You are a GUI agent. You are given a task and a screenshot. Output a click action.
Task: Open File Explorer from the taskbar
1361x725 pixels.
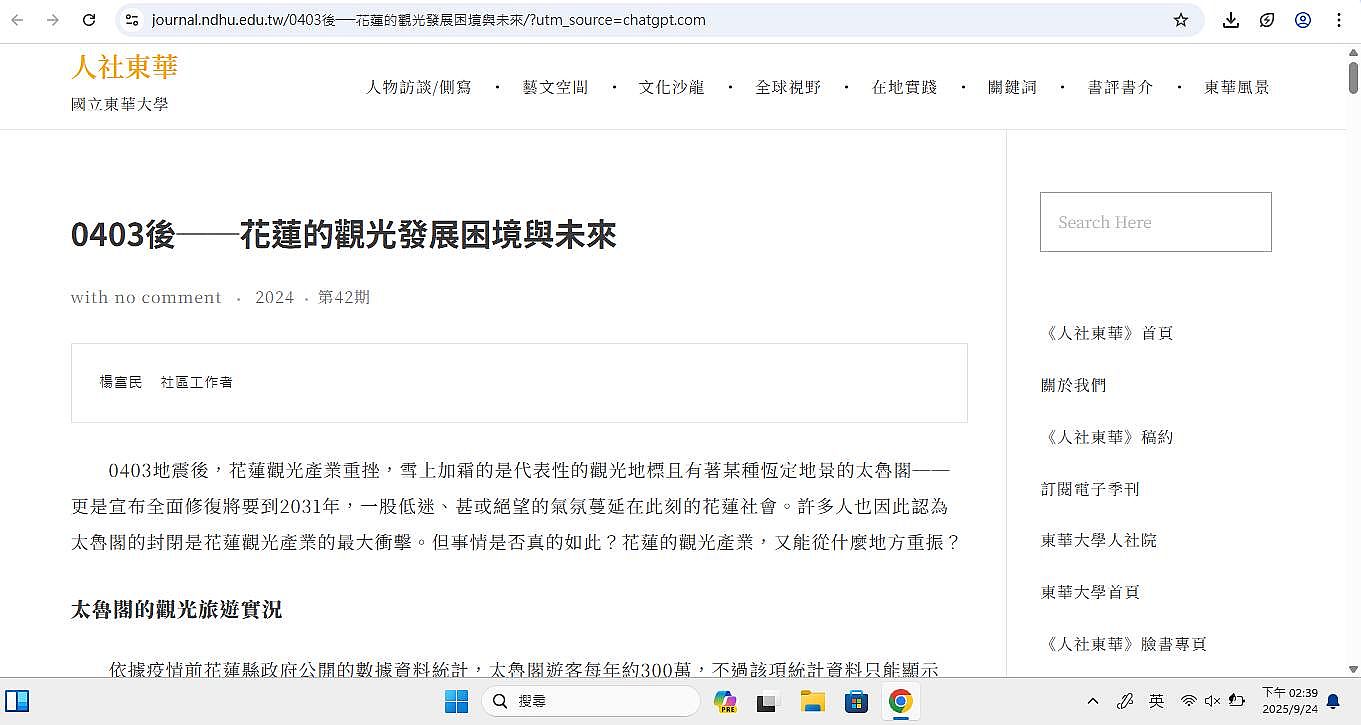click(812, 702)
